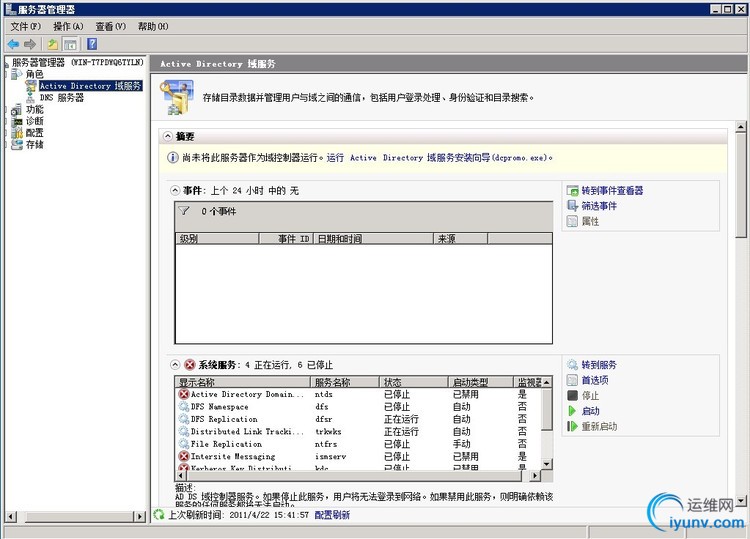750x539 pixels.
Task: Click the event filter funnel icon
Action: (184, 210)
